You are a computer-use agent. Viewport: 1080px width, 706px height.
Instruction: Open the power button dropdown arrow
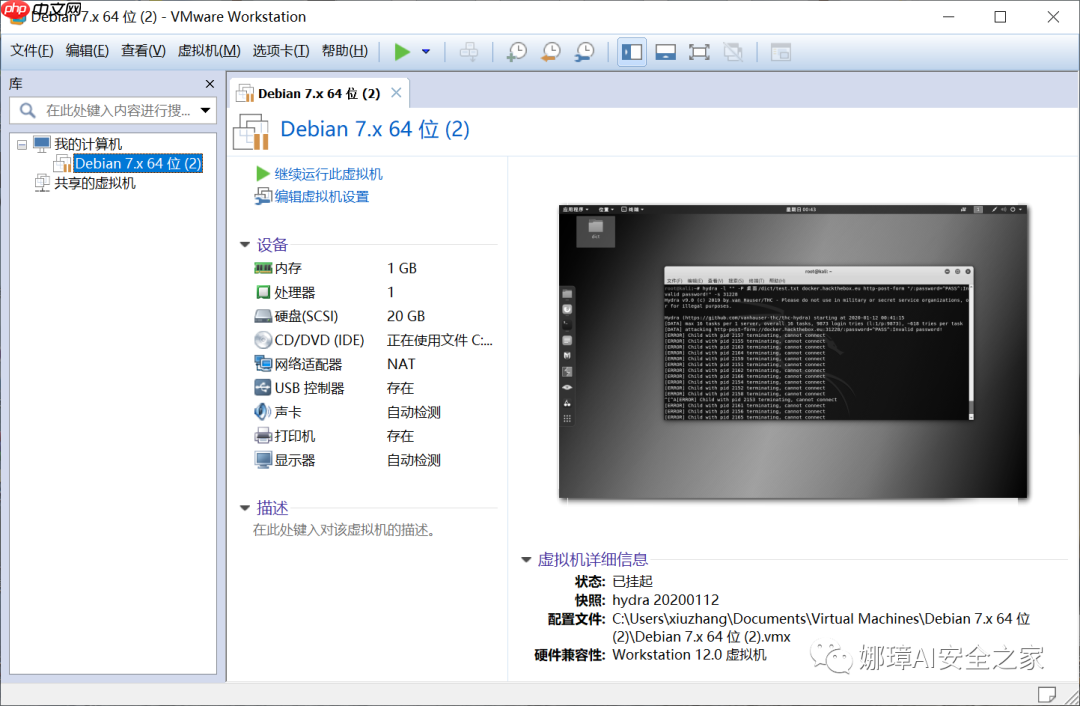tap(428, 51)
